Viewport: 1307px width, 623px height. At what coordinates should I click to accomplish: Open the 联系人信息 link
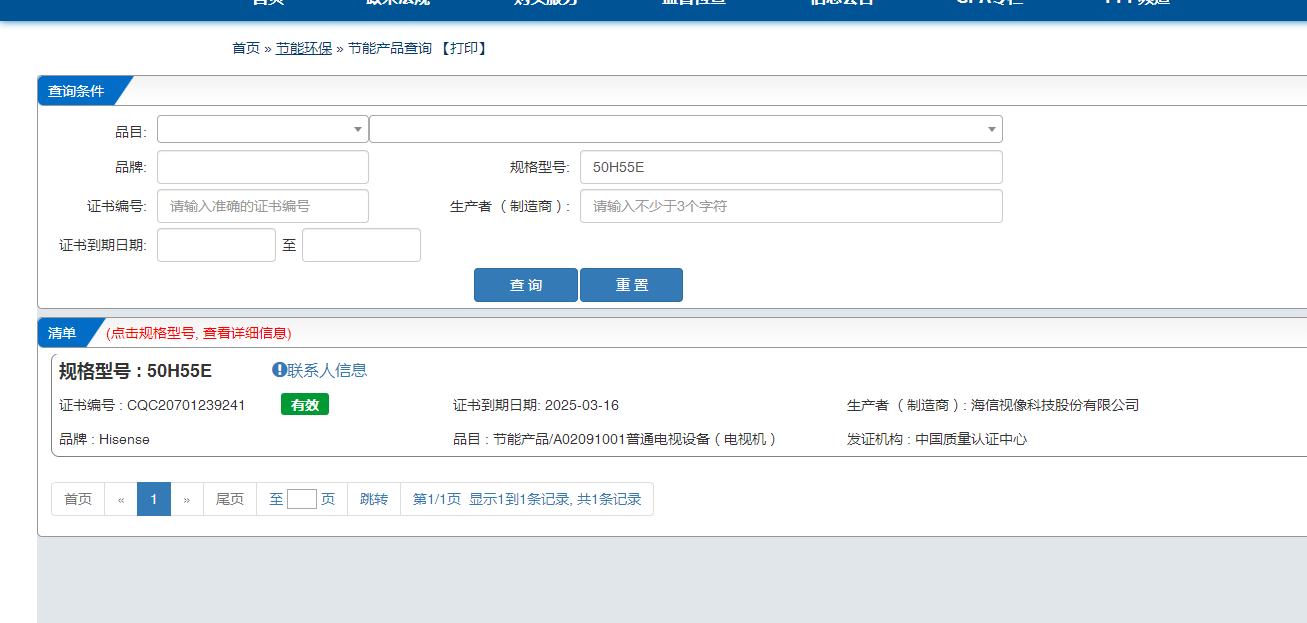click(327, 370)
